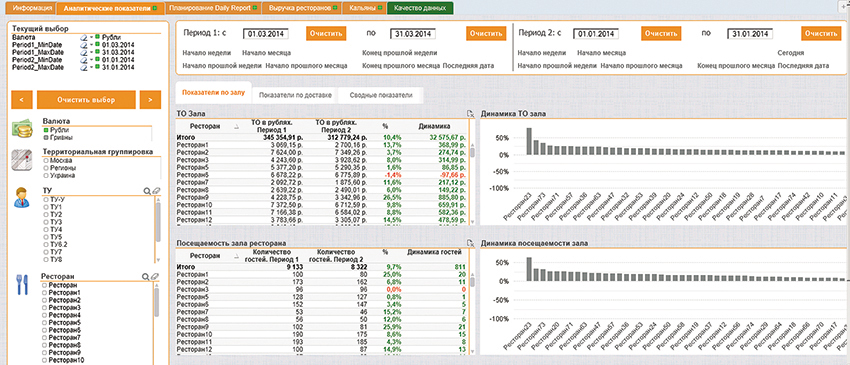Open search in the ТУ list box
This screenshot has height=365, width=850.
coord(147,191)
